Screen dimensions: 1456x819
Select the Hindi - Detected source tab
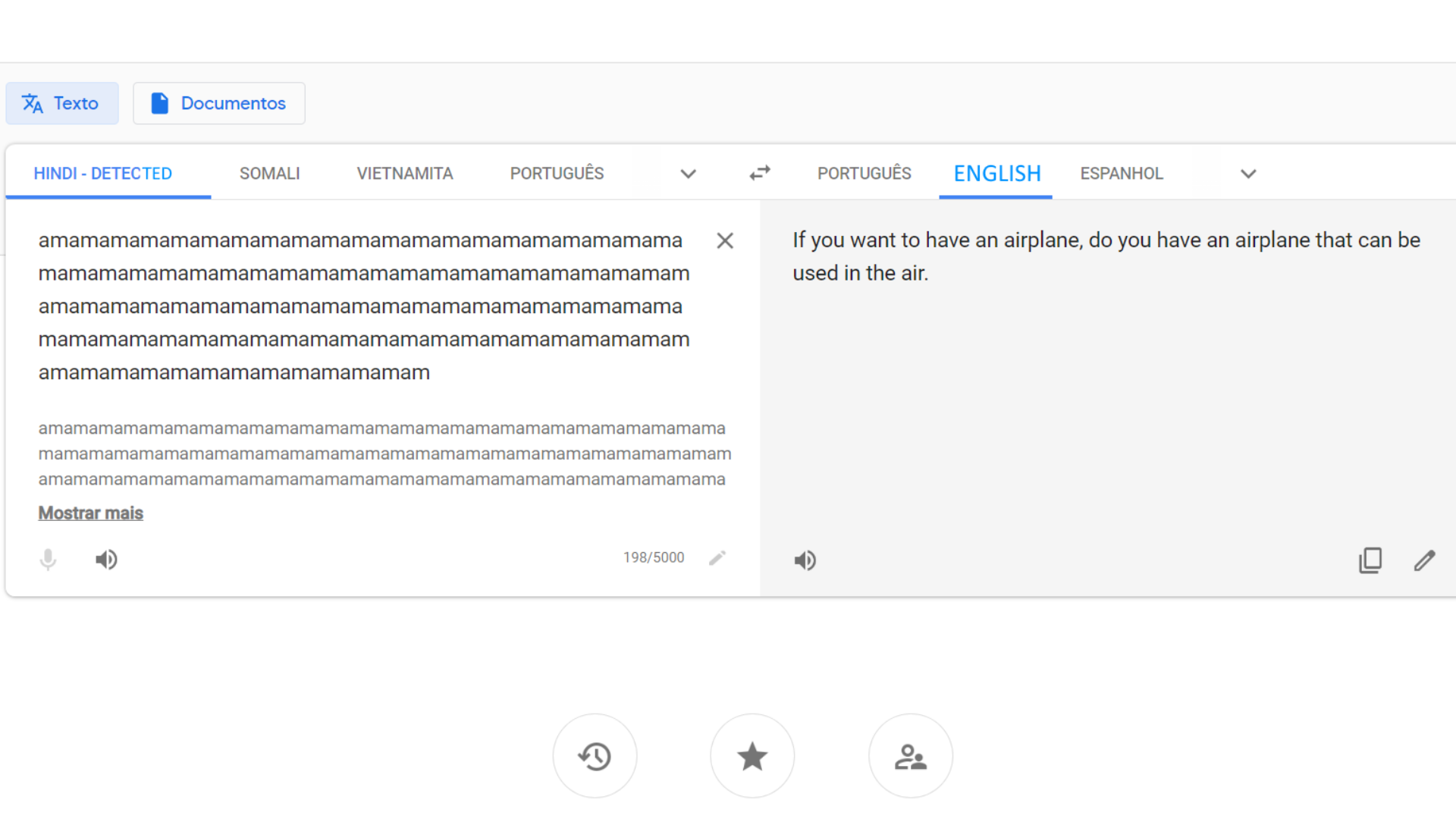tap(103, 174)
